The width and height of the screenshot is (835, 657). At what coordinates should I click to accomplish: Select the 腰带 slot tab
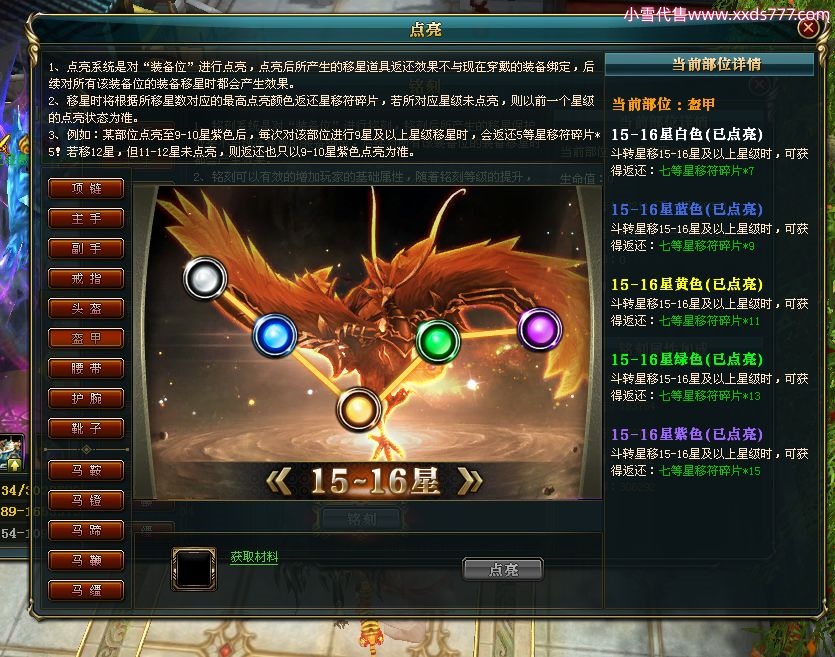pyautogui.click(x=86, y=368)
